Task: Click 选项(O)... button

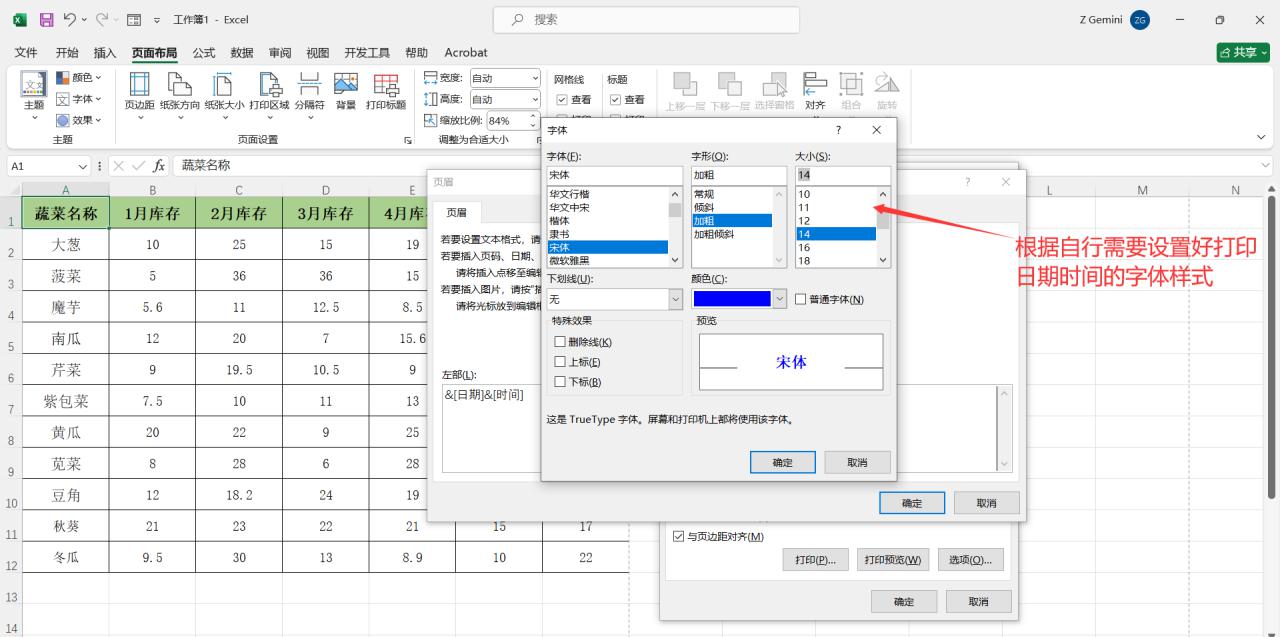Action: pos(970,559)
